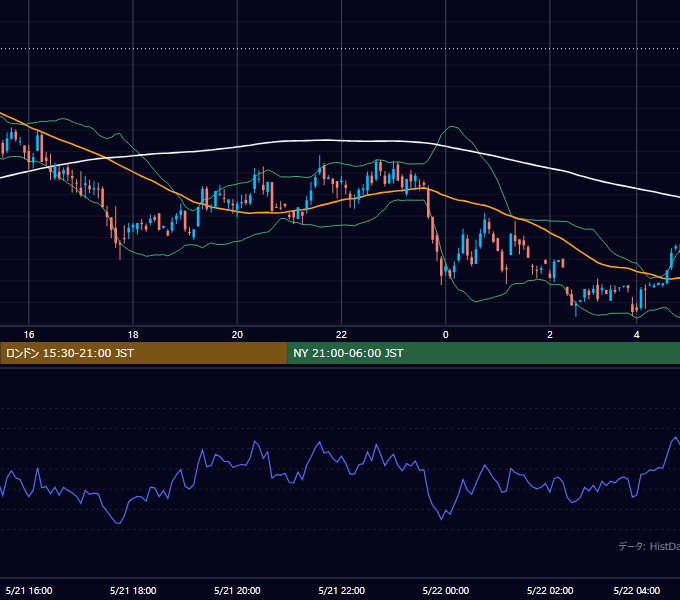Click the 5/22 04:00 time label
This screenshot has height=600, width=680.
click(637, 590)
